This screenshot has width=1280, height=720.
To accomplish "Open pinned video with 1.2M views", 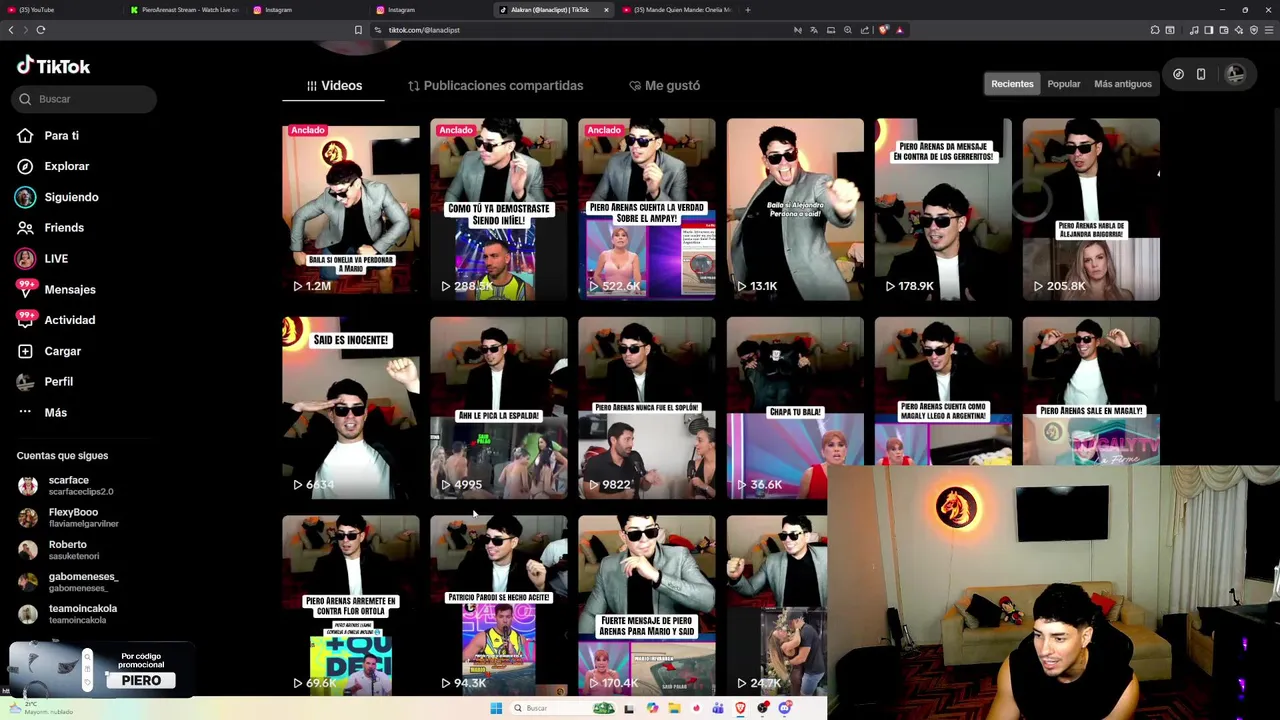I will (350, 209).
